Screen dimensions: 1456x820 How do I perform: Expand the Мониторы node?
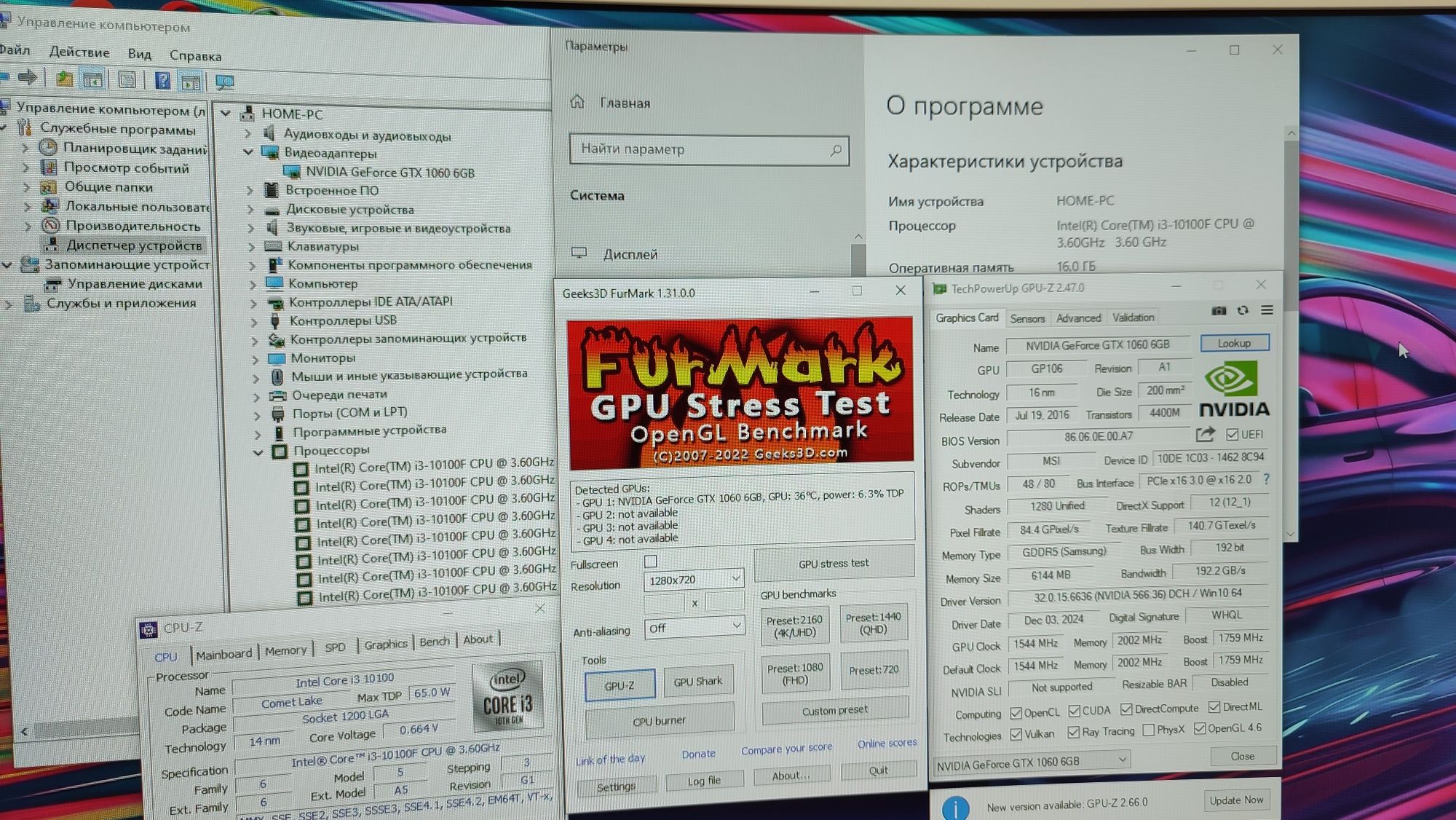pos(255,359)
